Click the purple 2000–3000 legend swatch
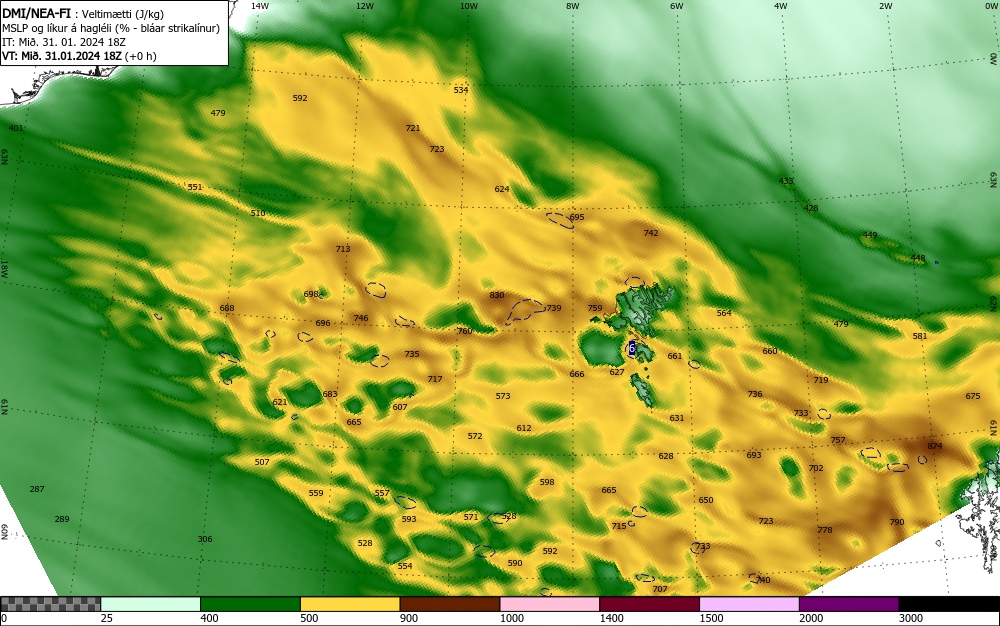 (849, 604)
